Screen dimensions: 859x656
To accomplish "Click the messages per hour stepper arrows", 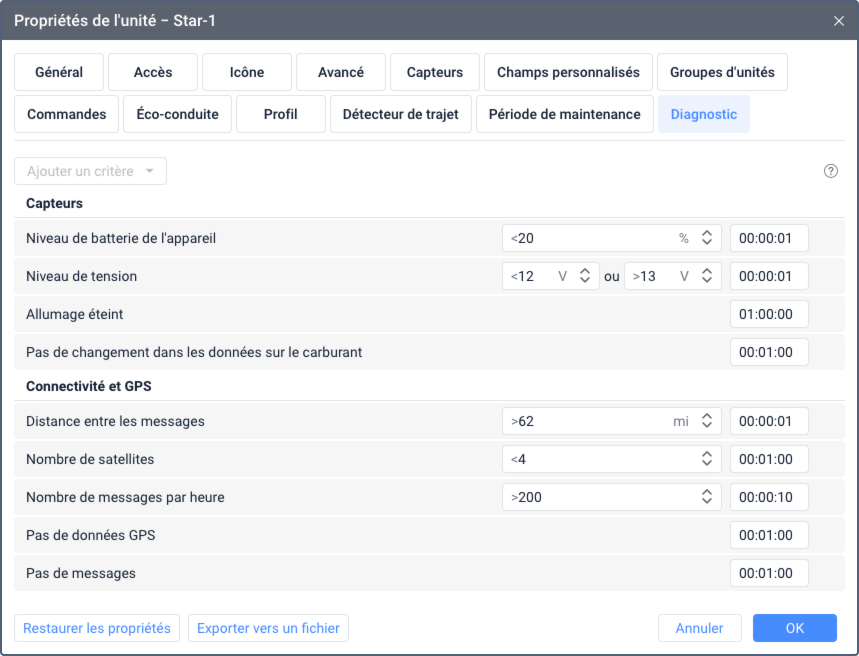I will point(706,497).
